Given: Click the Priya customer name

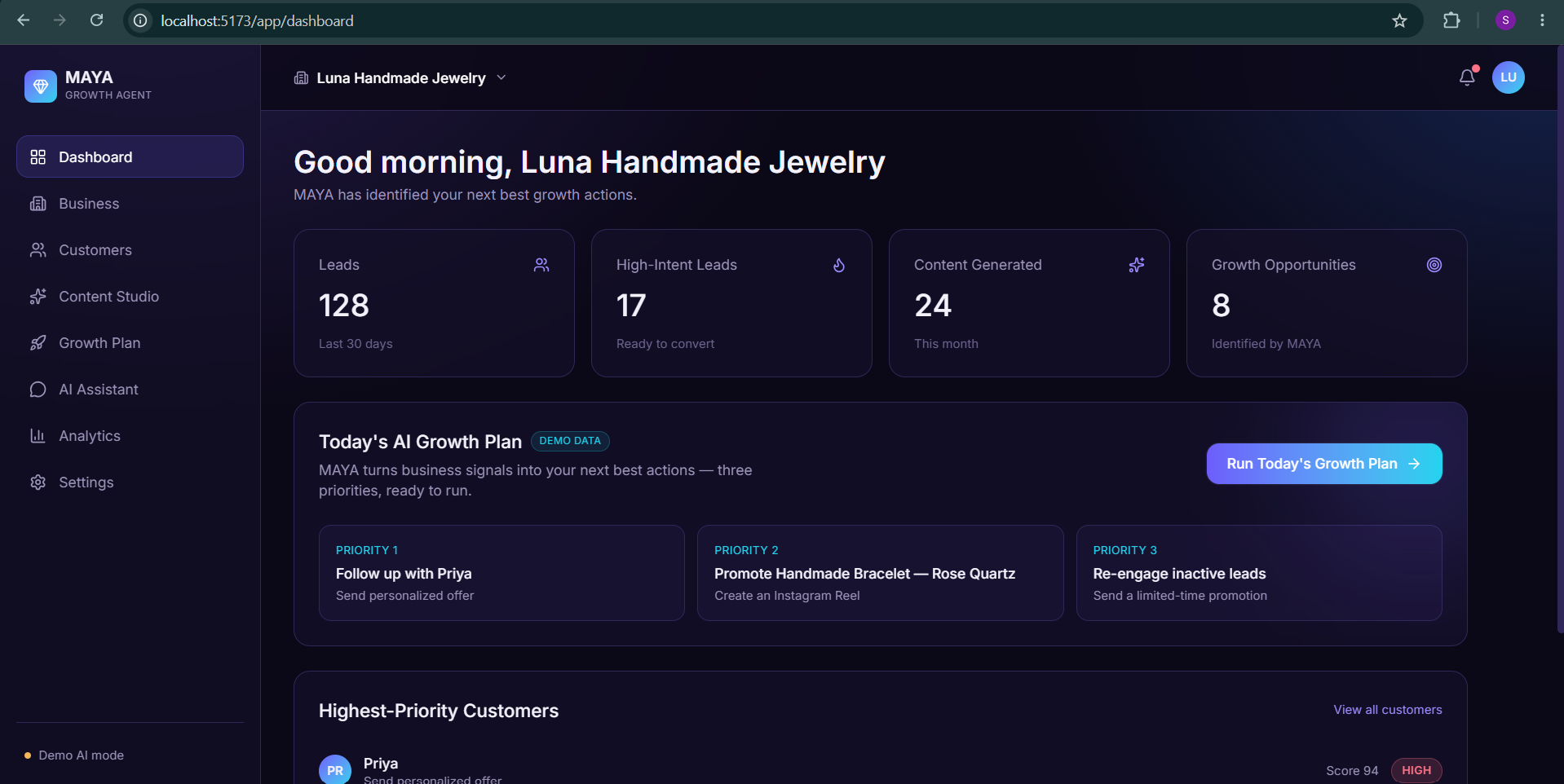Looking at the screenshot, I should point(381,764).
